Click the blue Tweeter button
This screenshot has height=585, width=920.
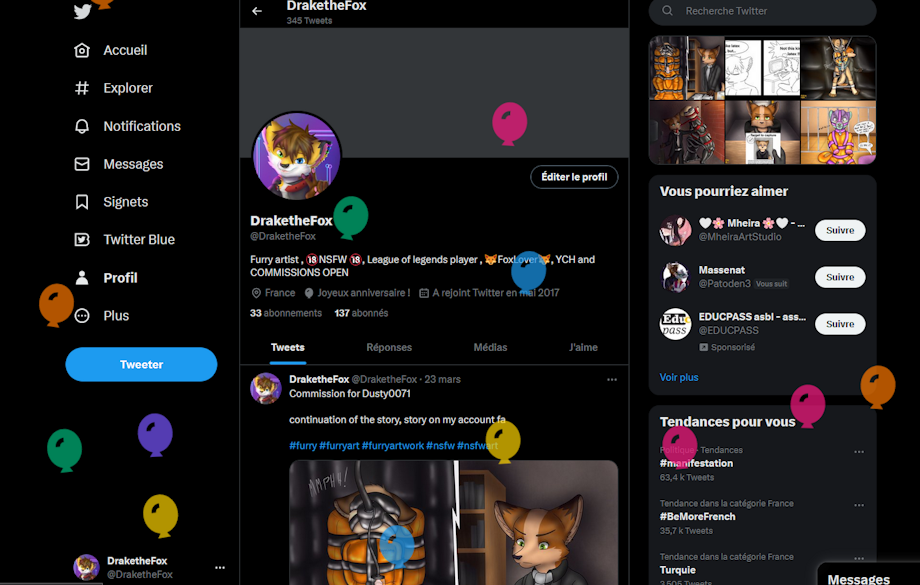coord(141,364)
